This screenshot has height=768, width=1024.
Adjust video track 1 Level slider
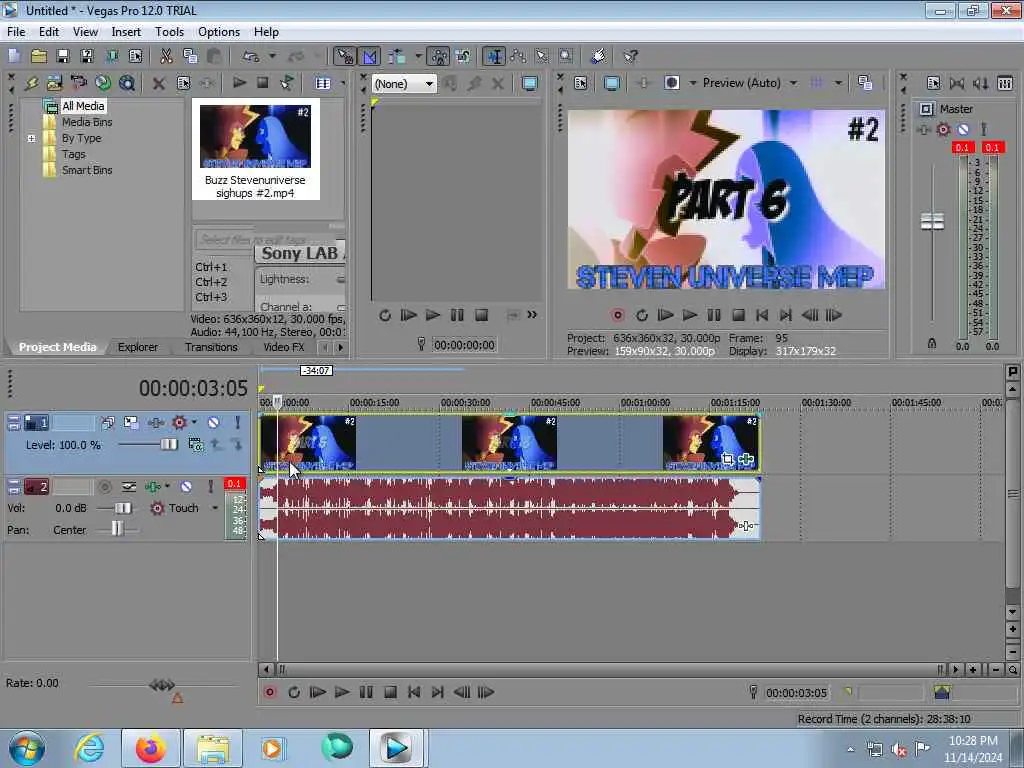pos(168,444)
